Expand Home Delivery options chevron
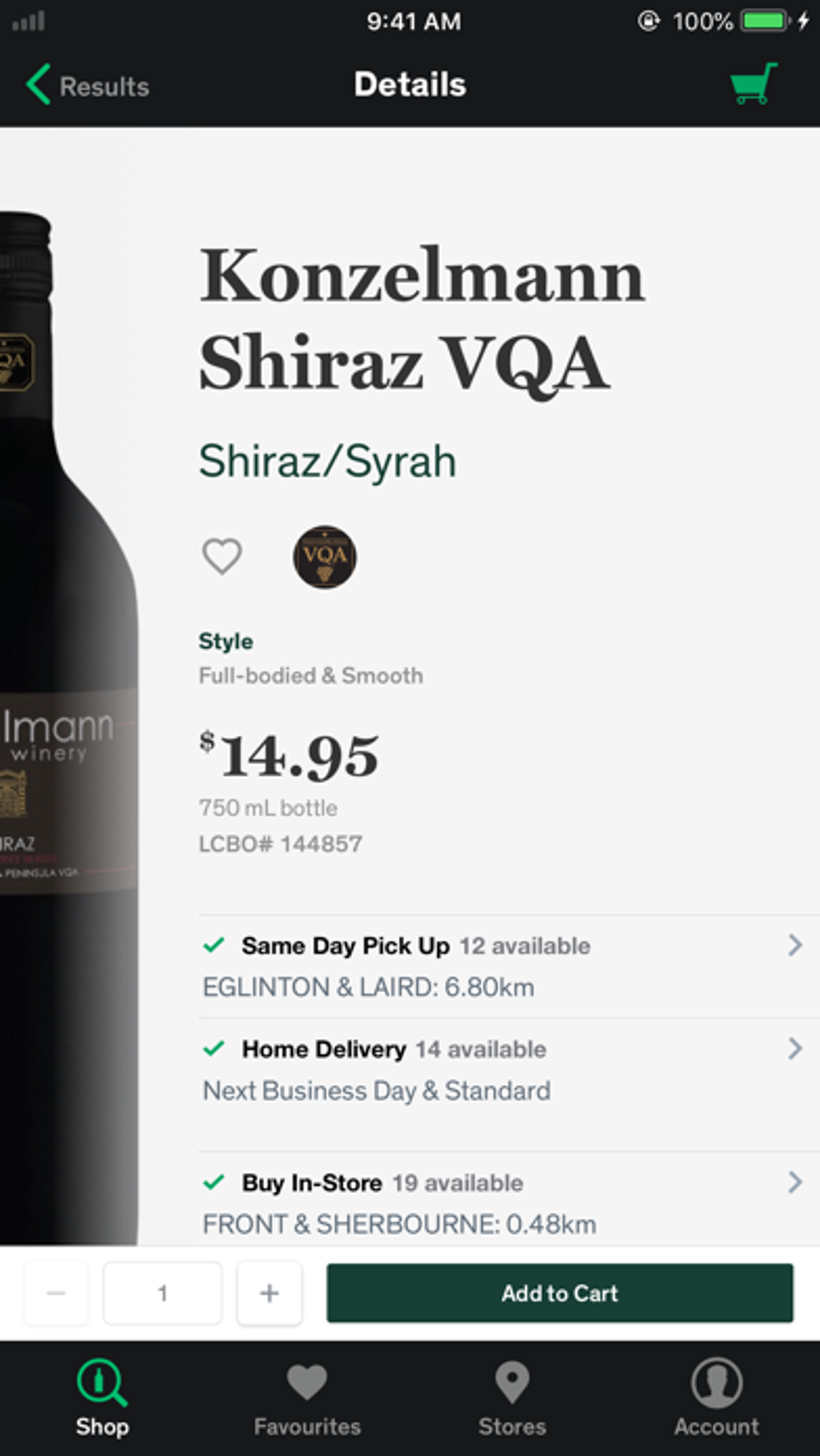Viewport: 820px width, 1456px height. [x=794, y=1048]
